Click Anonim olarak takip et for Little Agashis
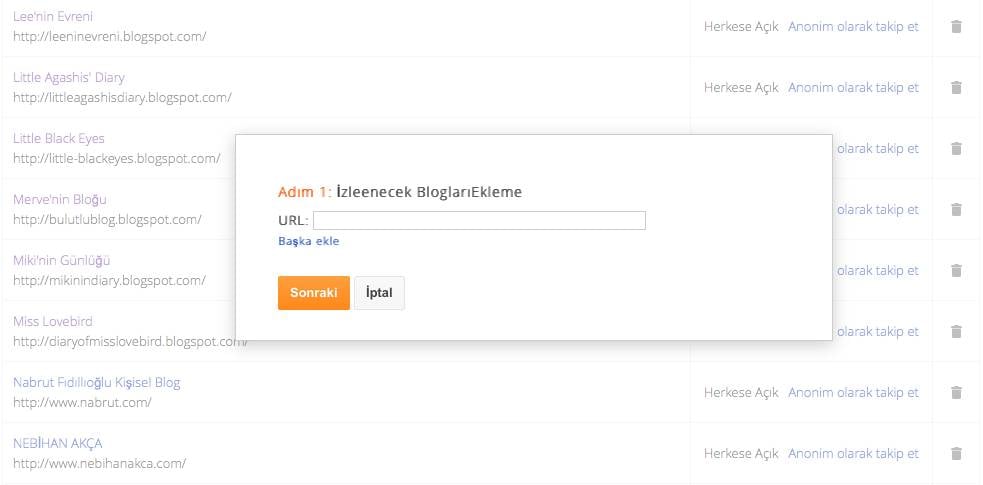 [x=853, y=88]
